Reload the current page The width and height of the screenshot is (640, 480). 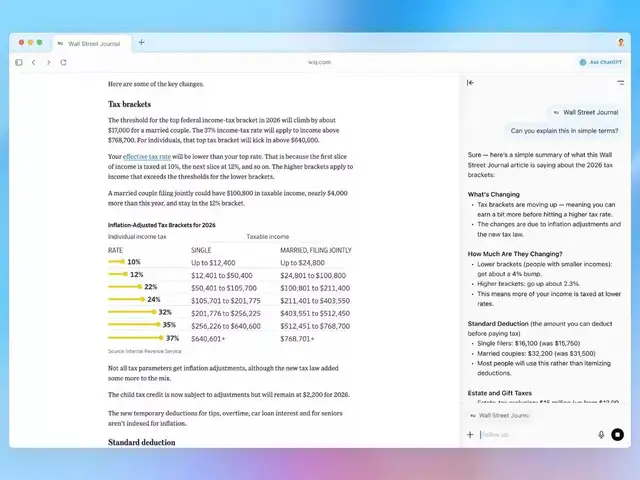pos(64,62)
